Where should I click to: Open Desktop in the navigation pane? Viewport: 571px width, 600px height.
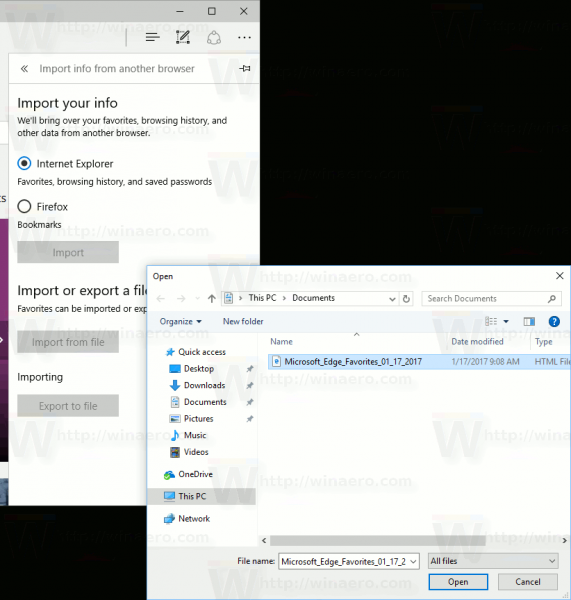point(192,368)
